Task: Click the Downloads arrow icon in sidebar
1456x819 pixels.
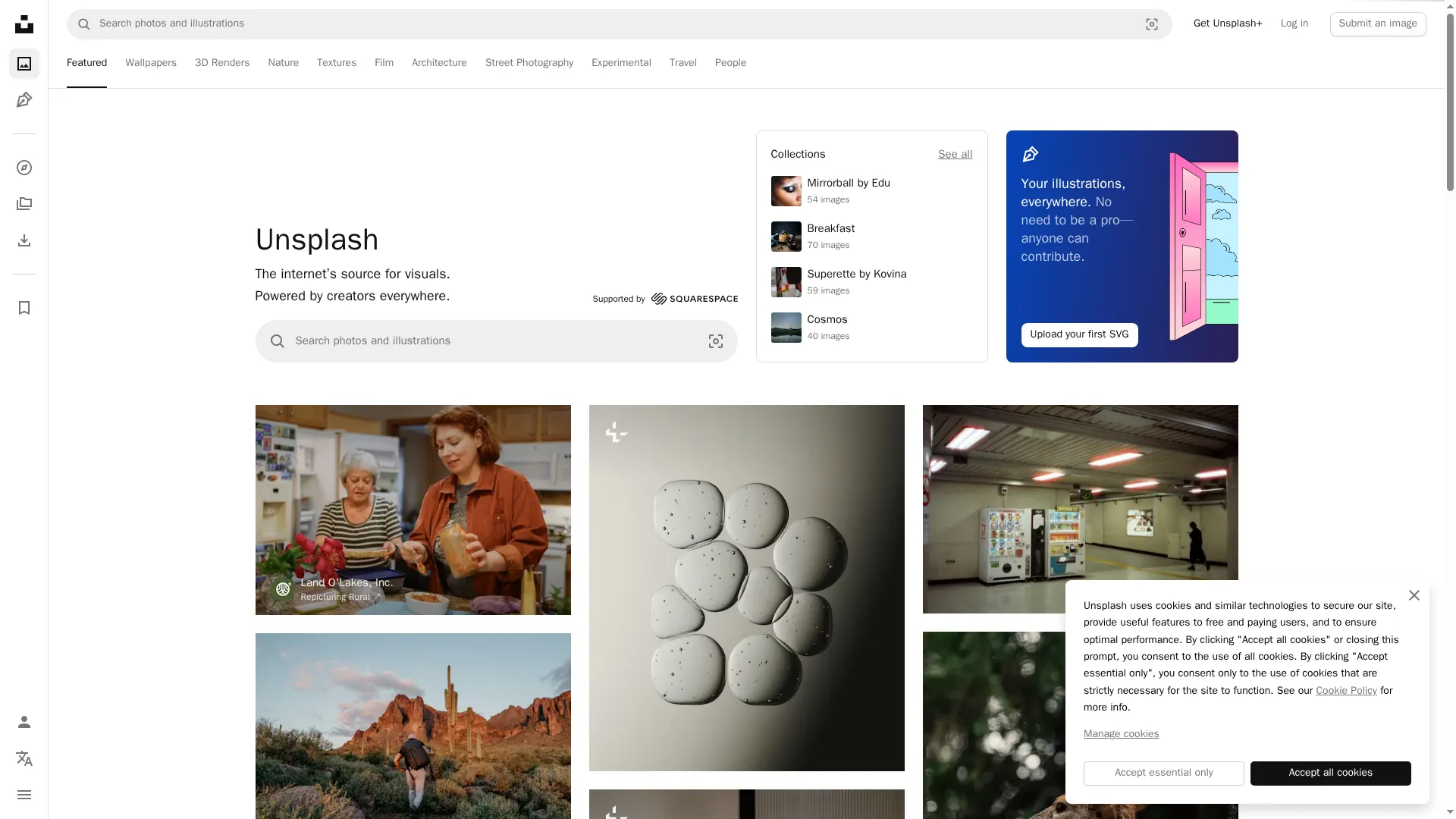Action: [24, 240]
